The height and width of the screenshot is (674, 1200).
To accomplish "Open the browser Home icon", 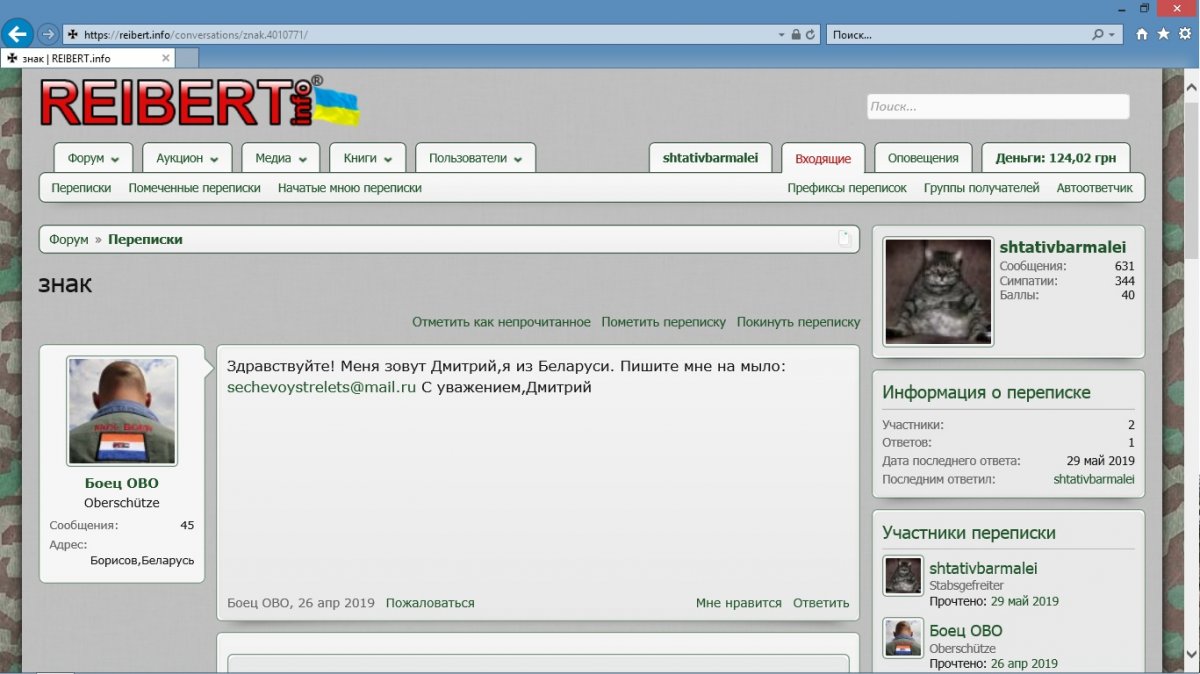I will [x=1142, y=34].
